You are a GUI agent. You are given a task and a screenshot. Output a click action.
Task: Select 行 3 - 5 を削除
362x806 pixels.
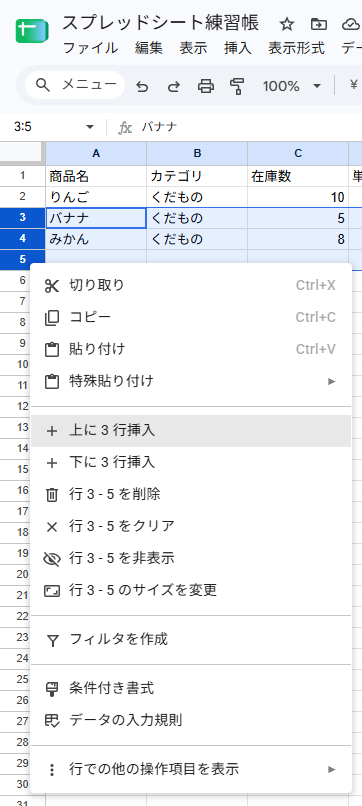pyautogui.click(x=191, y=494)
